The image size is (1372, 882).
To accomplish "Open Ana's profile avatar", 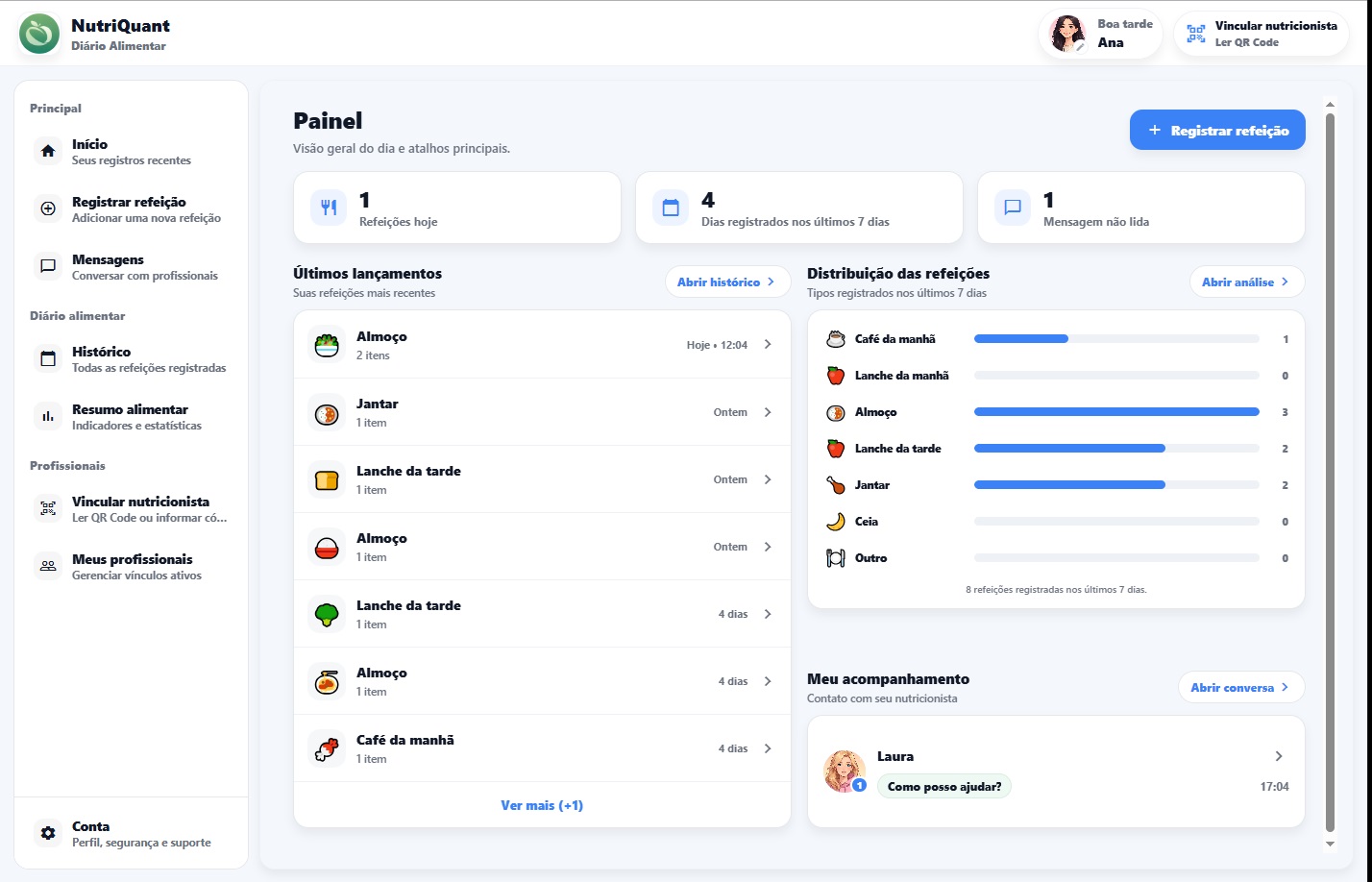I will point(1068,34).
